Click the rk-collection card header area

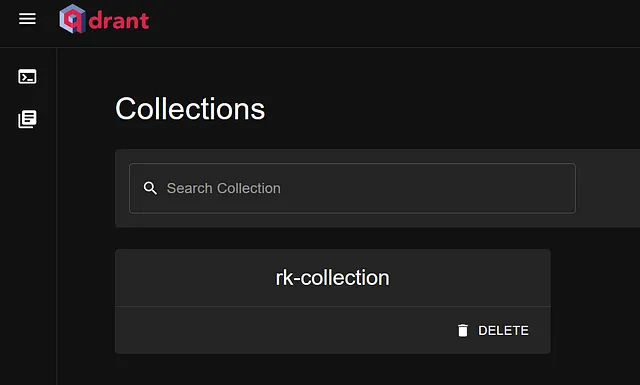333,278
